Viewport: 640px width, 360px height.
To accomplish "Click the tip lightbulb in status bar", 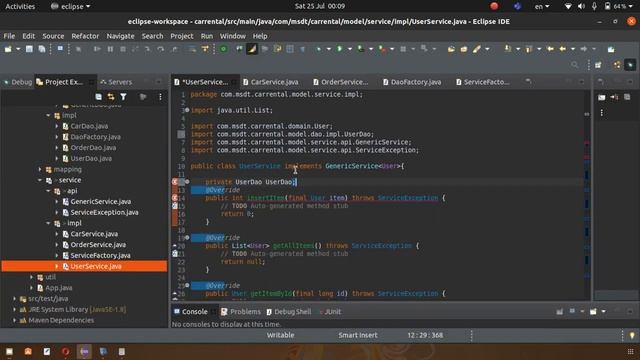I will tap(632, 336).
